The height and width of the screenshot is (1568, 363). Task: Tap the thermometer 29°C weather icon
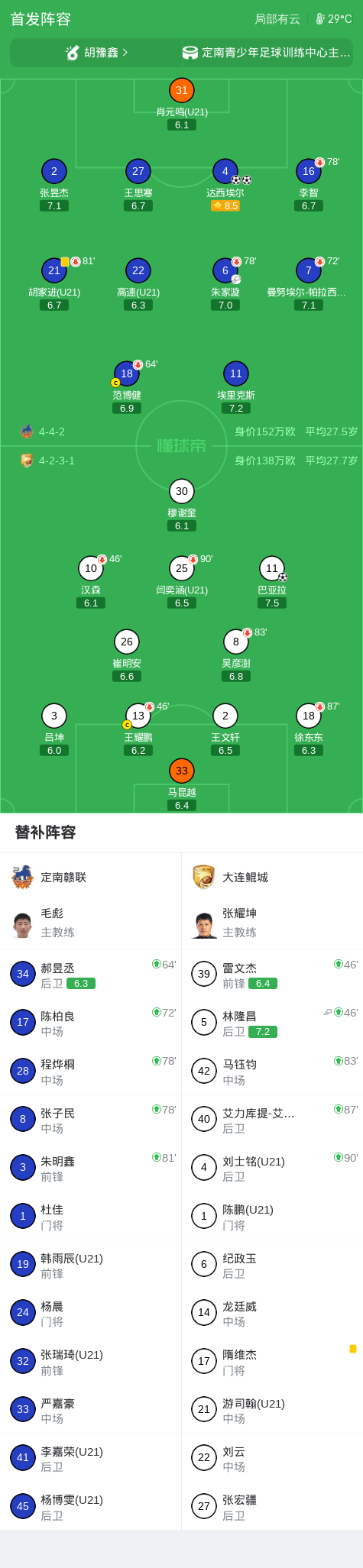[320, 19]
